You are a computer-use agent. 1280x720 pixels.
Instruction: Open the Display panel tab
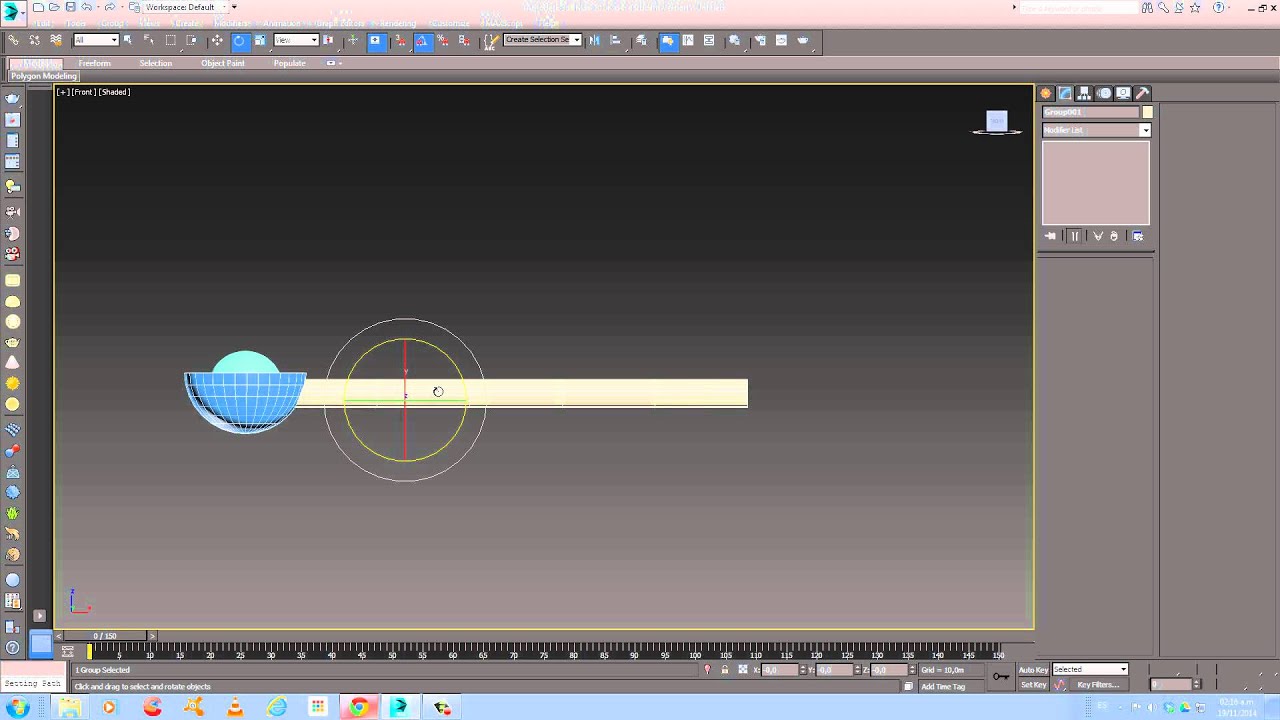[1123, 93]
